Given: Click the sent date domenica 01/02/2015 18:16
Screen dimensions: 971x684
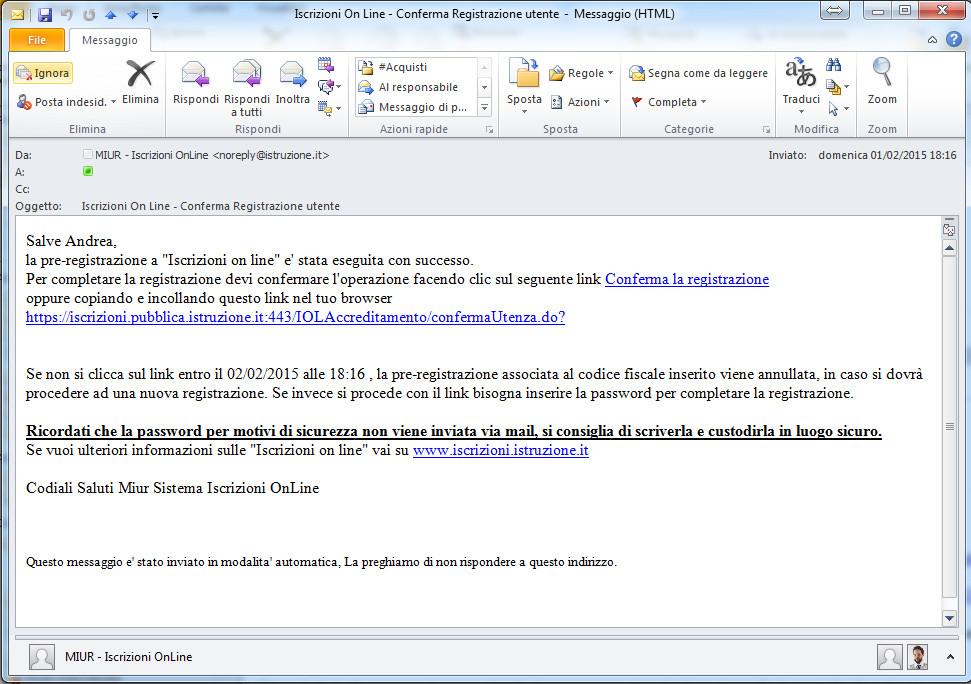Looking at the screenshot, I should (887, 155).
